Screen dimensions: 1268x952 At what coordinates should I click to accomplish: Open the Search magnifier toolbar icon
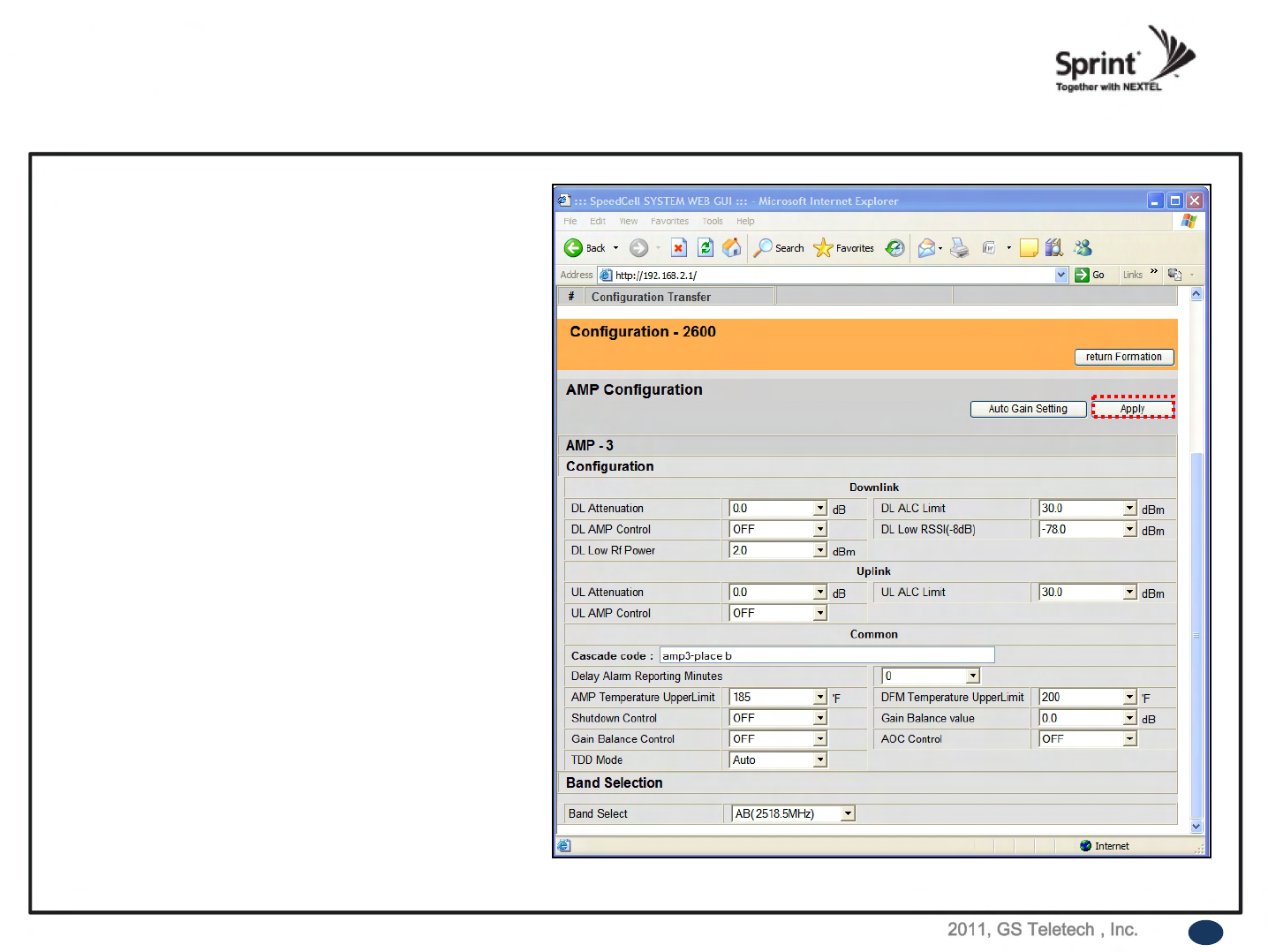764,248
